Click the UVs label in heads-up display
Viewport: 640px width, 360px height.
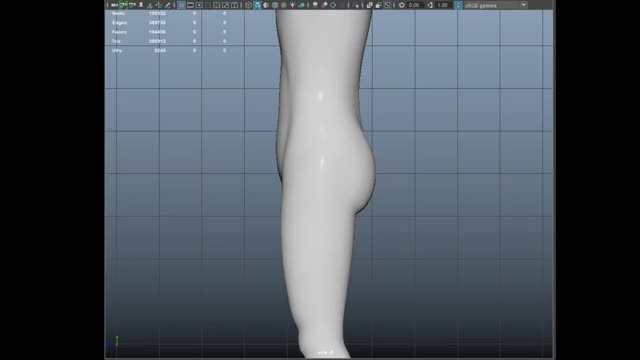pos(117,51)
